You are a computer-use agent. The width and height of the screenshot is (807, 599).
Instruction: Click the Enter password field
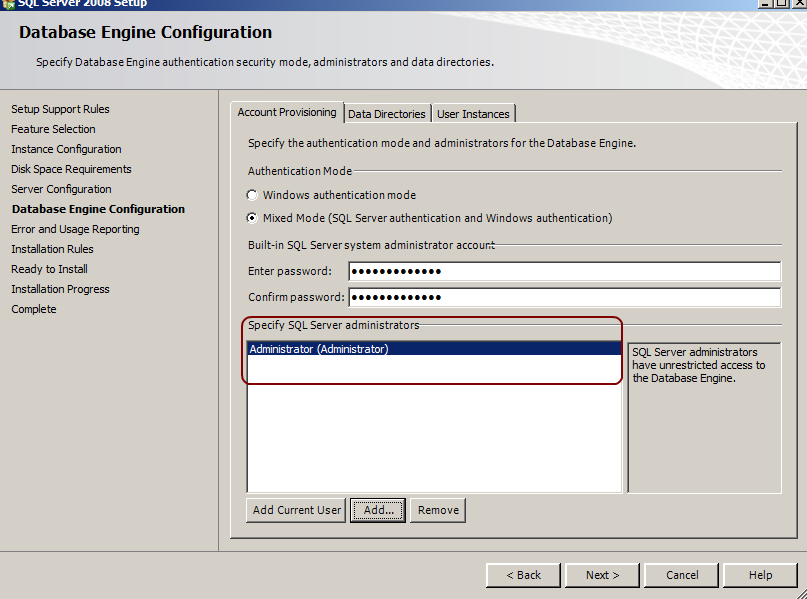click(x=564, y=271)
